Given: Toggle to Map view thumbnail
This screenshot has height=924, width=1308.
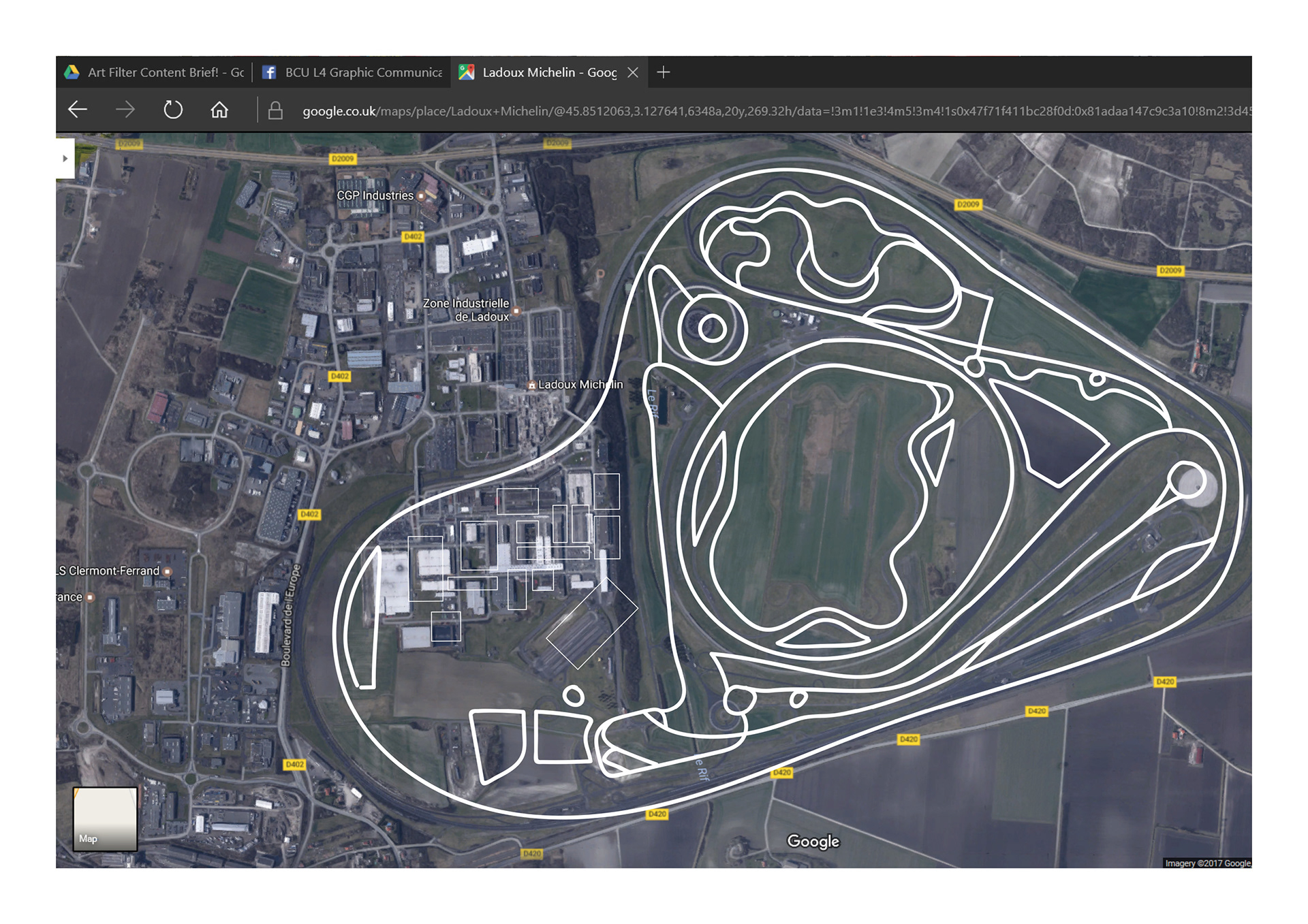Looking at the screenshot, I should click(x=105, y=818).
